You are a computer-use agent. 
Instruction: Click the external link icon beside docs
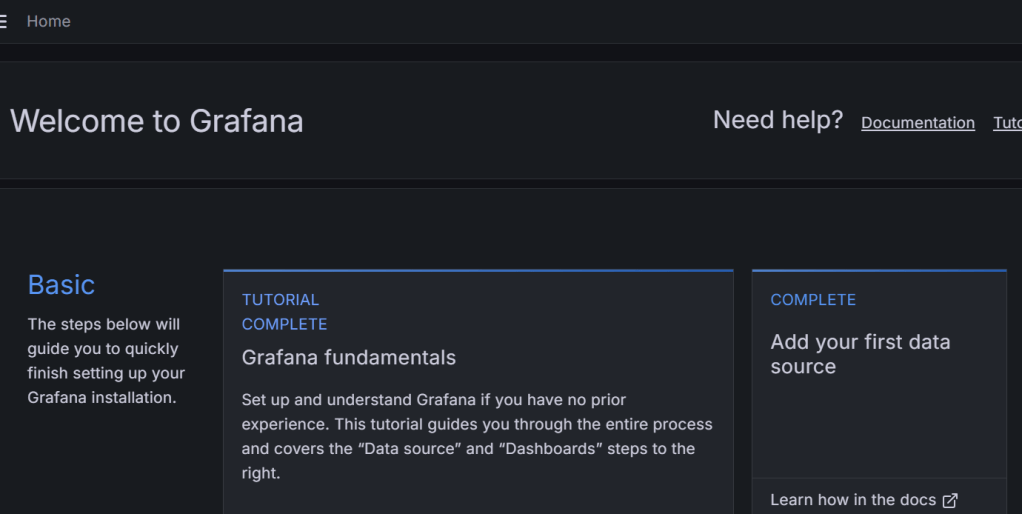(x=950, y=500)
